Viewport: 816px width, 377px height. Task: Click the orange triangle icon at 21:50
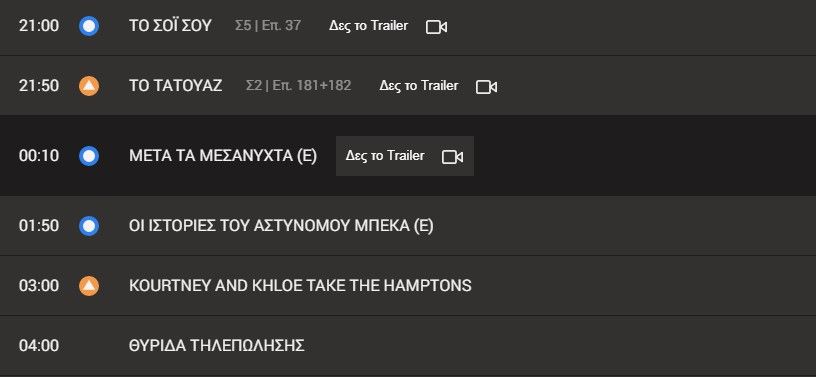[x=89, y=86]
